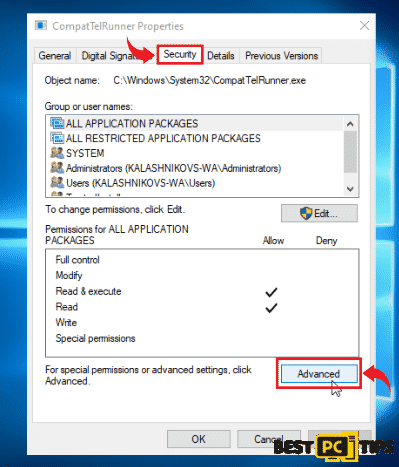The image size is (399, 467).
Task: Switch to the Previous Versions tab
Action: pyautogui.click(x=281, y=56)
